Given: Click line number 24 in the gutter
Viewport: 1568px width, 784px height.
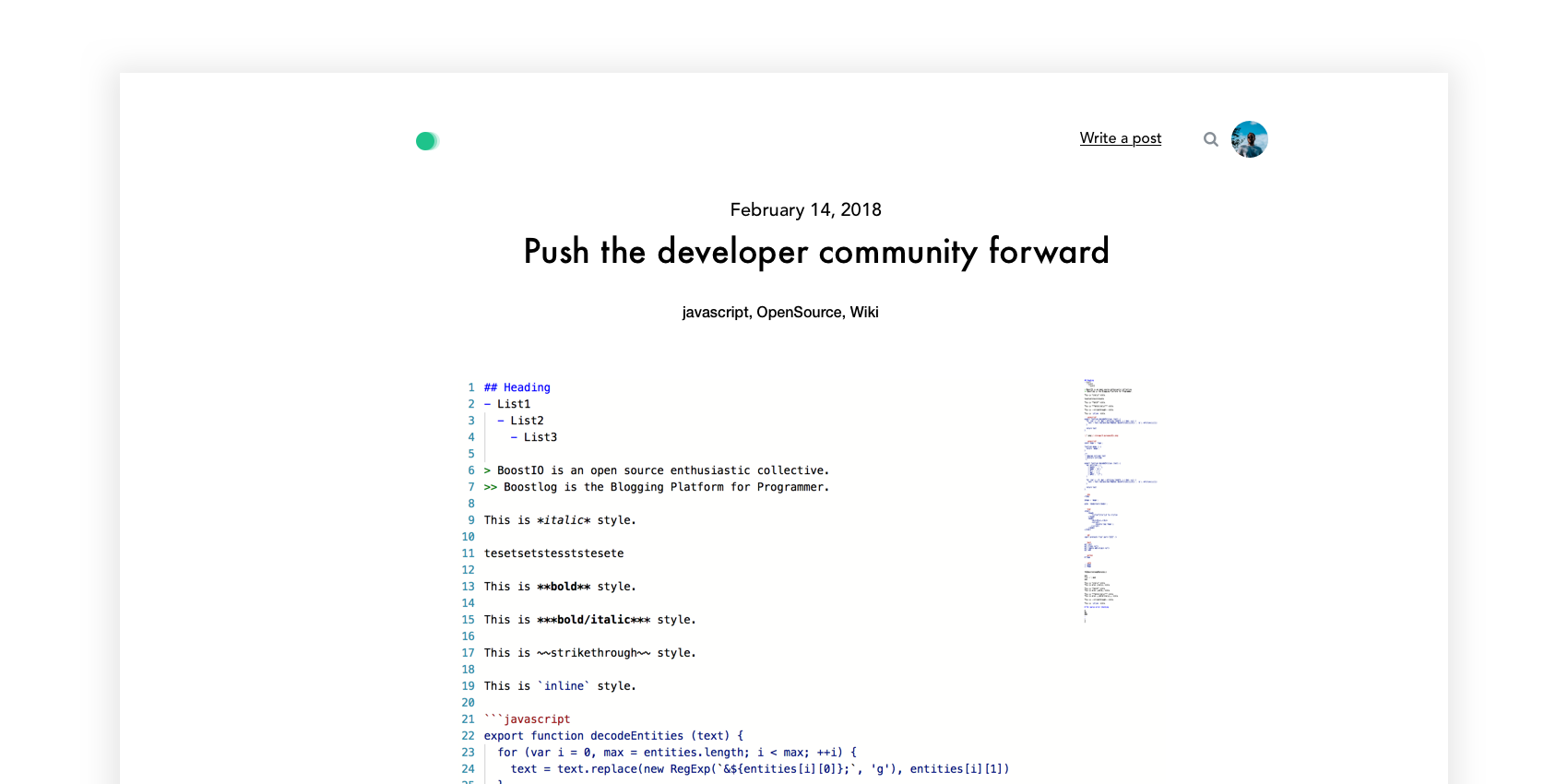Looking at the screenshot, I should (x=468, y=769).
